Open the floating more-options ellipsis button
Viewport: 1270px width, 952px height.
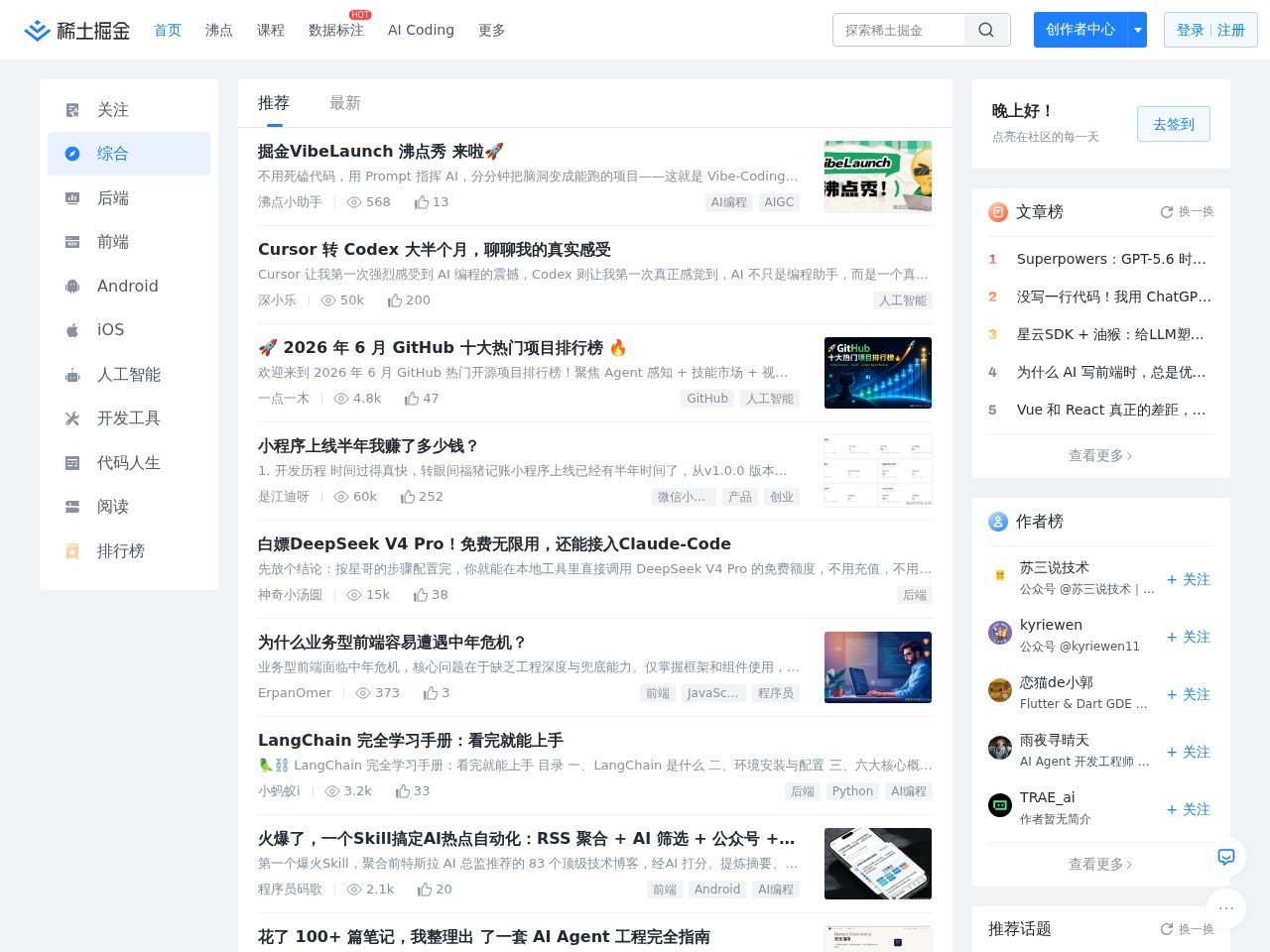click(x=1226, y=908)
